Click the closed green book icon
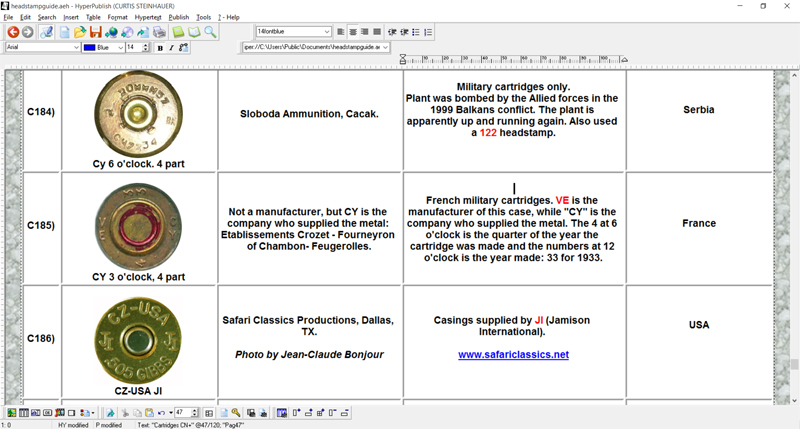The width and height of the screenshot is (800, 429). coord(178,32)
